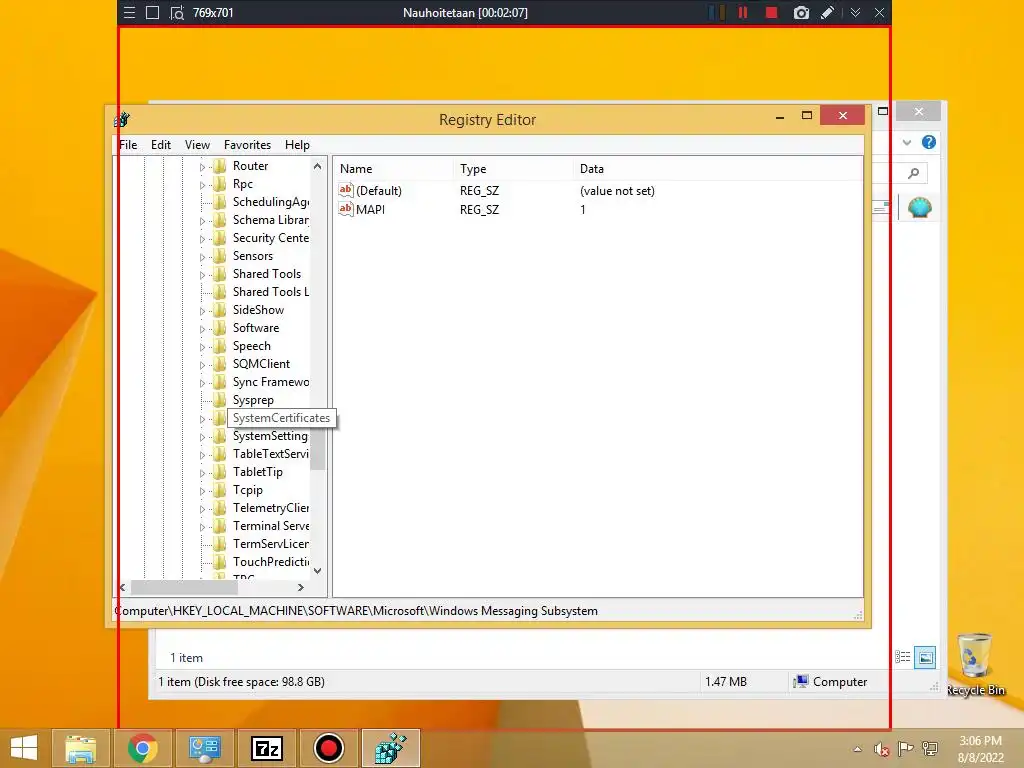Select the SystemCertificates key
The width and height of the screenshot is (1024, 768).
click(x=281, y=418)
